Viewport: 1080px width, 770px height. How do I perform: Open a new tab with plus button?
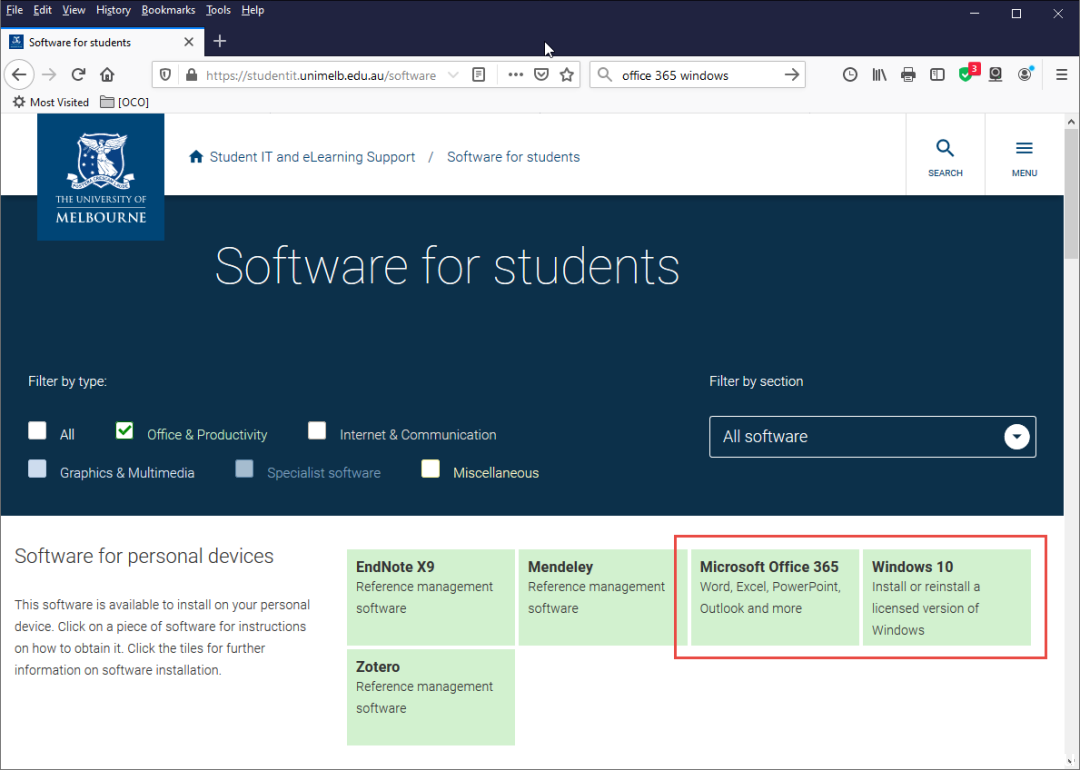pos(220,41)
